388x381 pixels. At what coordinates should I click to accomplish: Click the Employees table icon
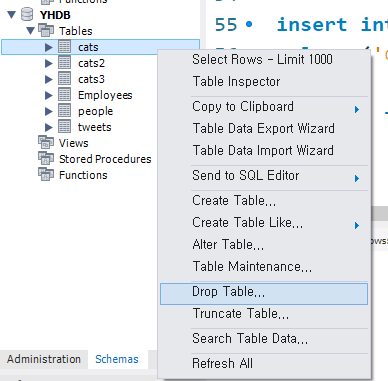[x=64, y=95]
